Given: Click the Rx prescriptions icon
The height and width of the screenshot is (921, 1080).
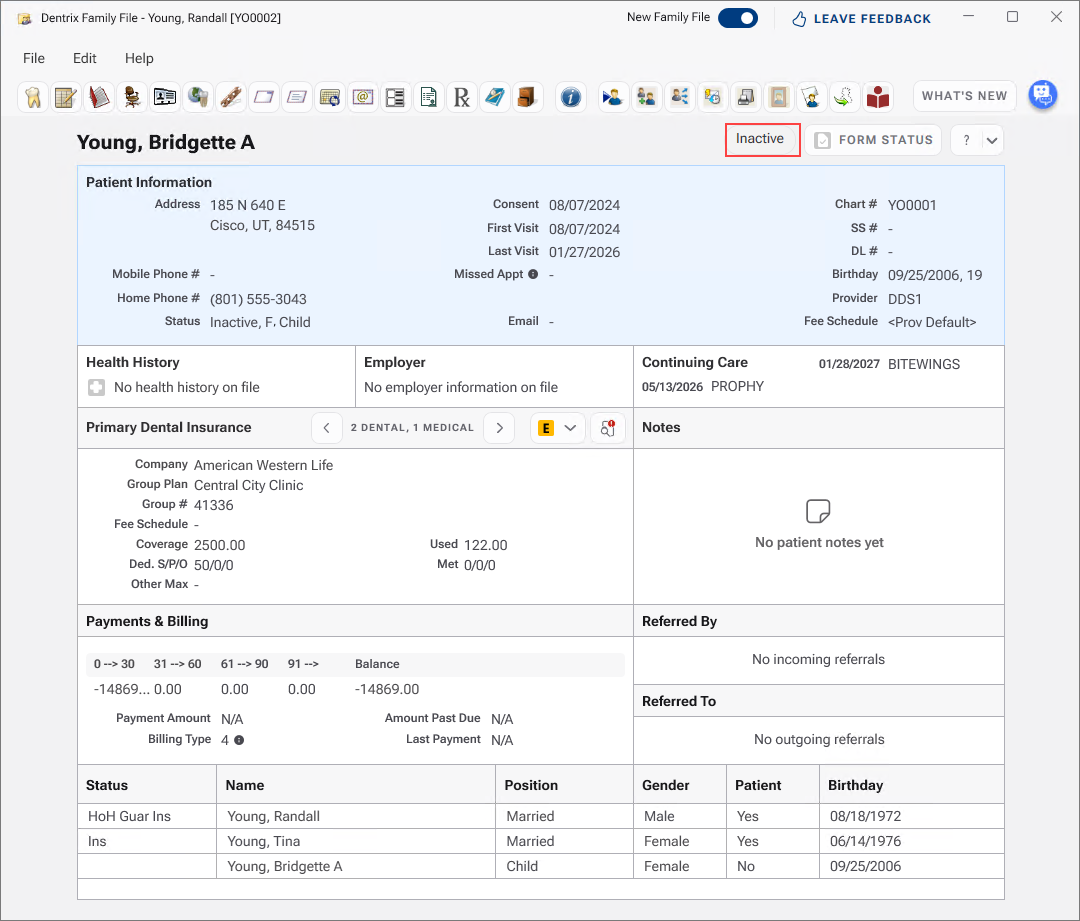Looking at the screenshot, I should 461,97.
